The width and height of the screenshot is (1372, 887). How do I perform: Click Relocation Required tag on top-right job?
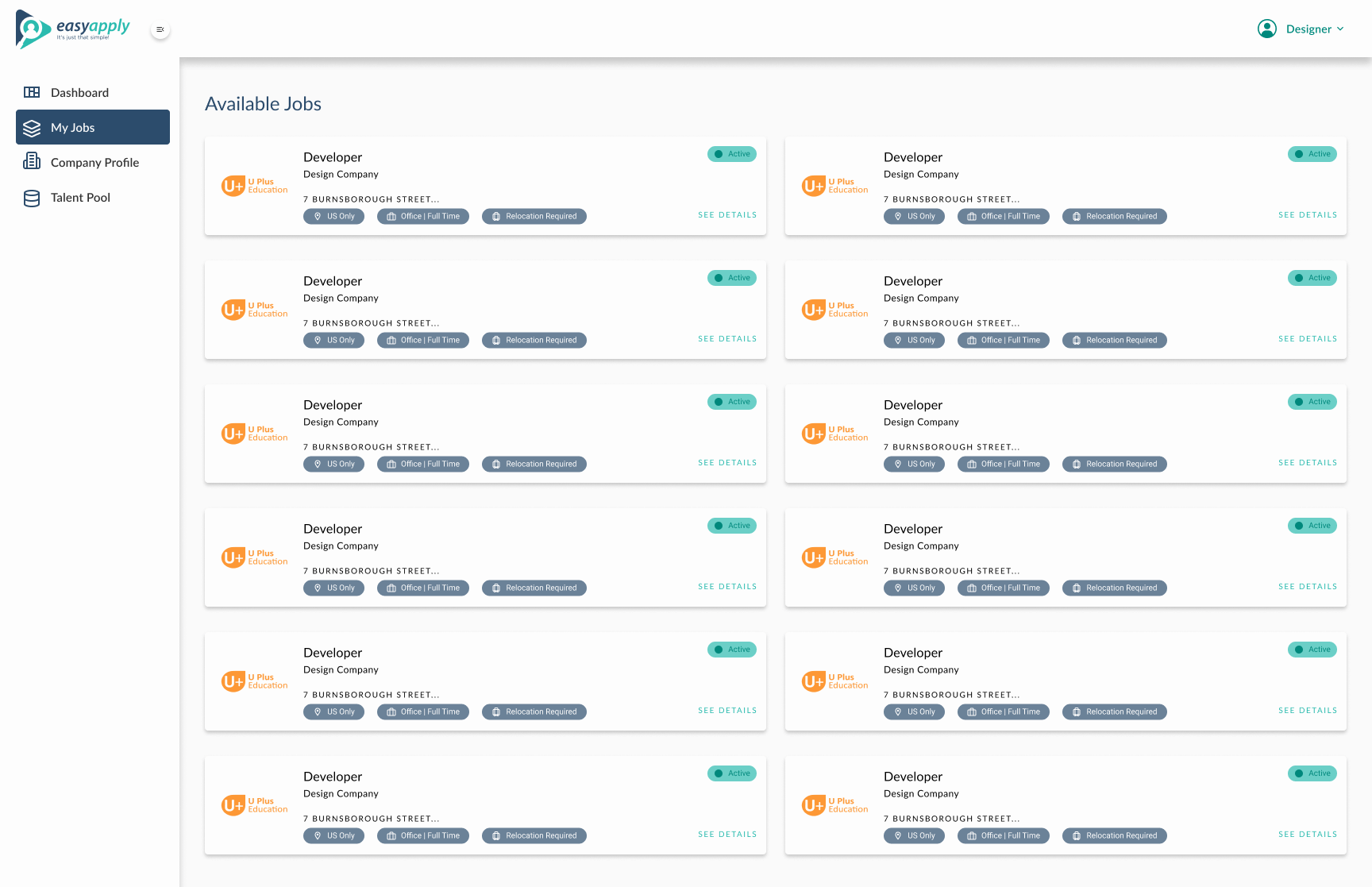coord(1115,216)
